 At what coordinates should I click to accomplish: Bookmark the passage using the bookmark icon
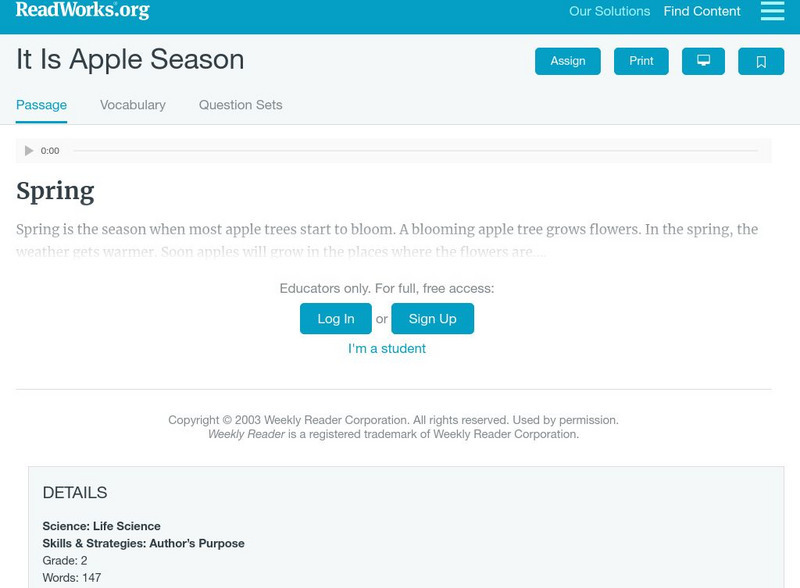[761, 61]
